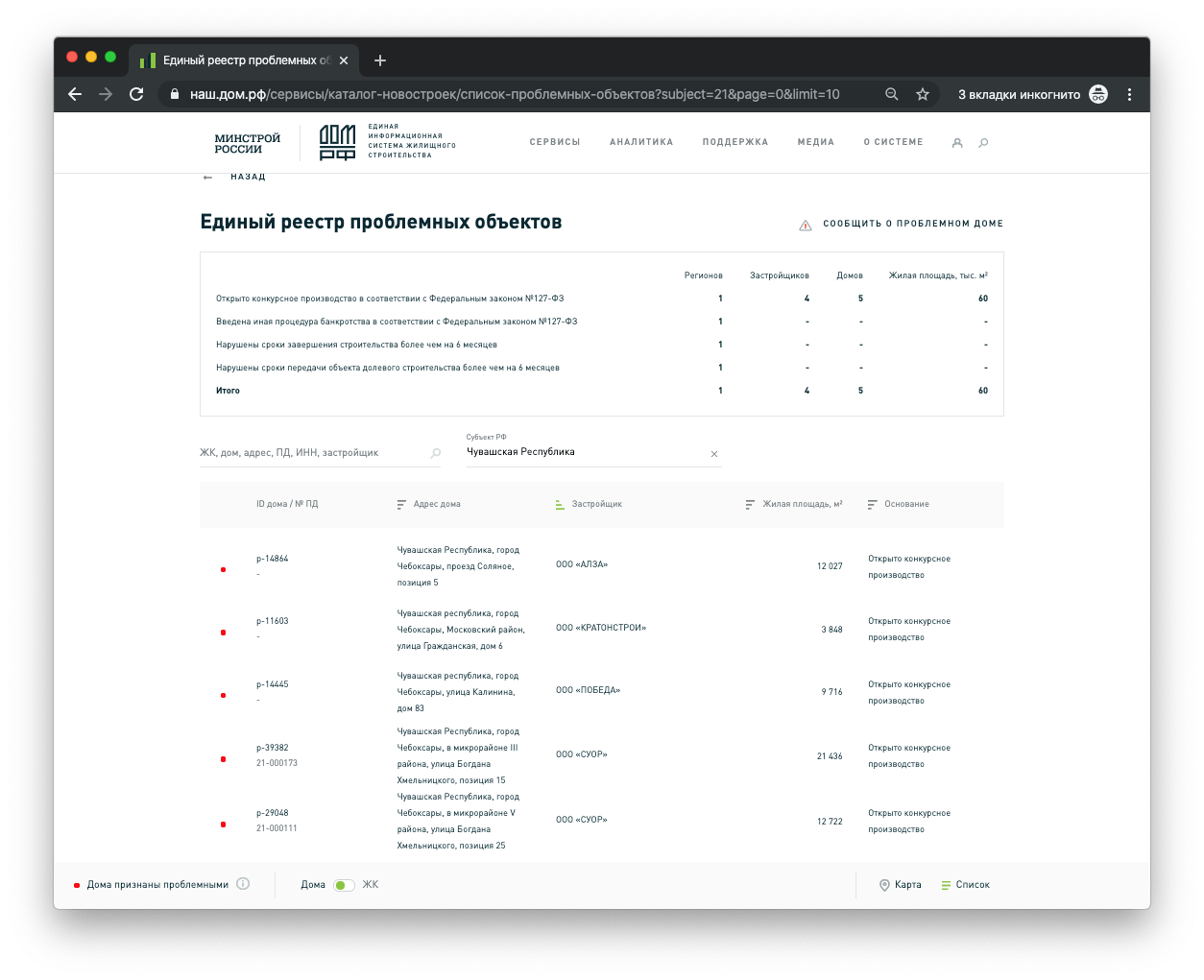Click the 3 вкладки инкогнито label

pos(1019,94)
